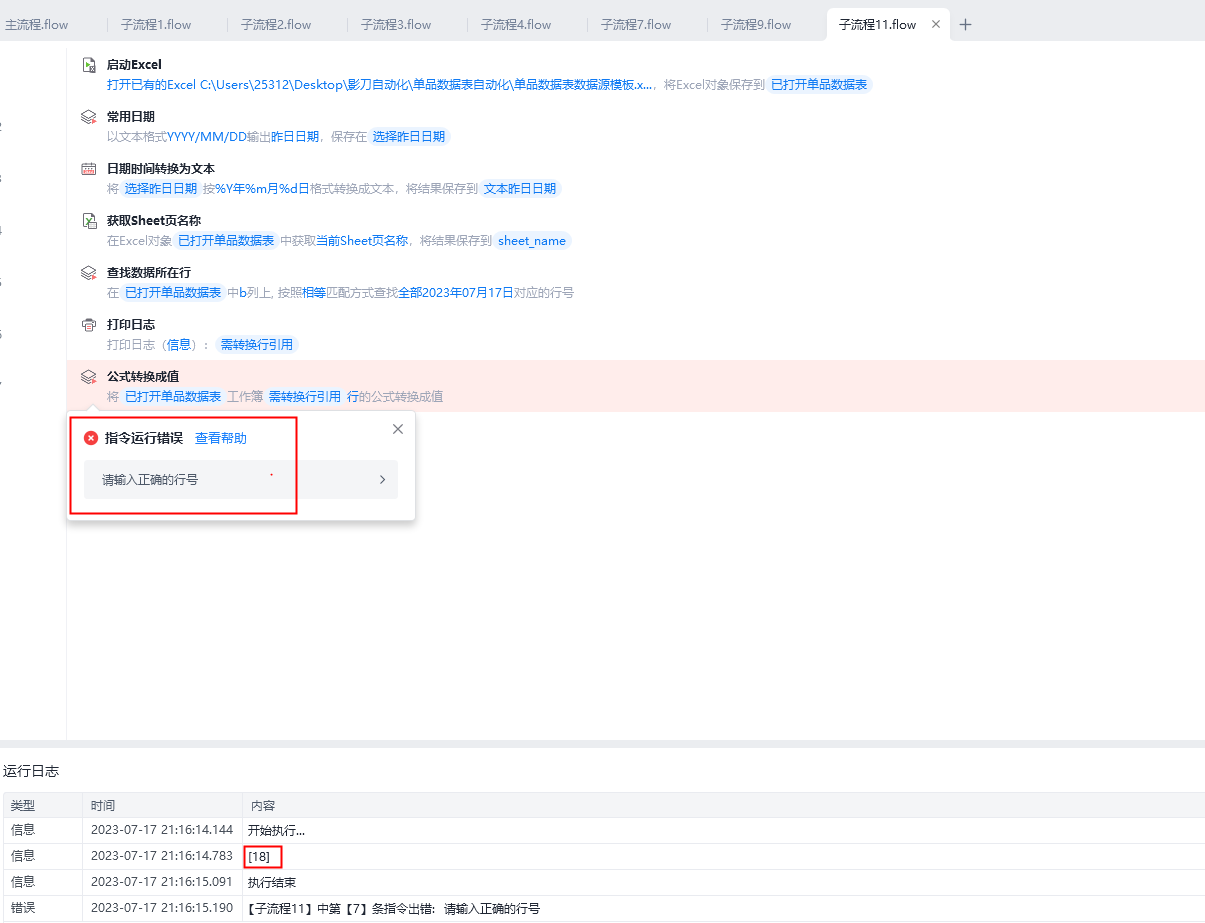
Task: Select the 子流程11.flow tab
Action: [877, 25]
